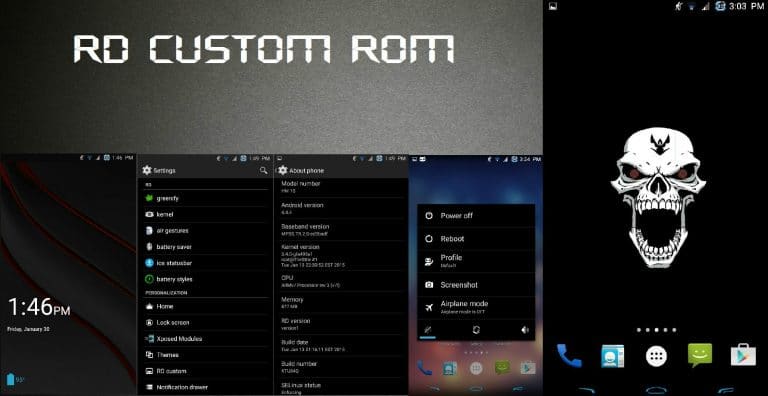Open the Profile chooser in the power menu
Image resolution: width=768 pixels, height=396 pixels.
pyautogui.click(x=476, y=261)
